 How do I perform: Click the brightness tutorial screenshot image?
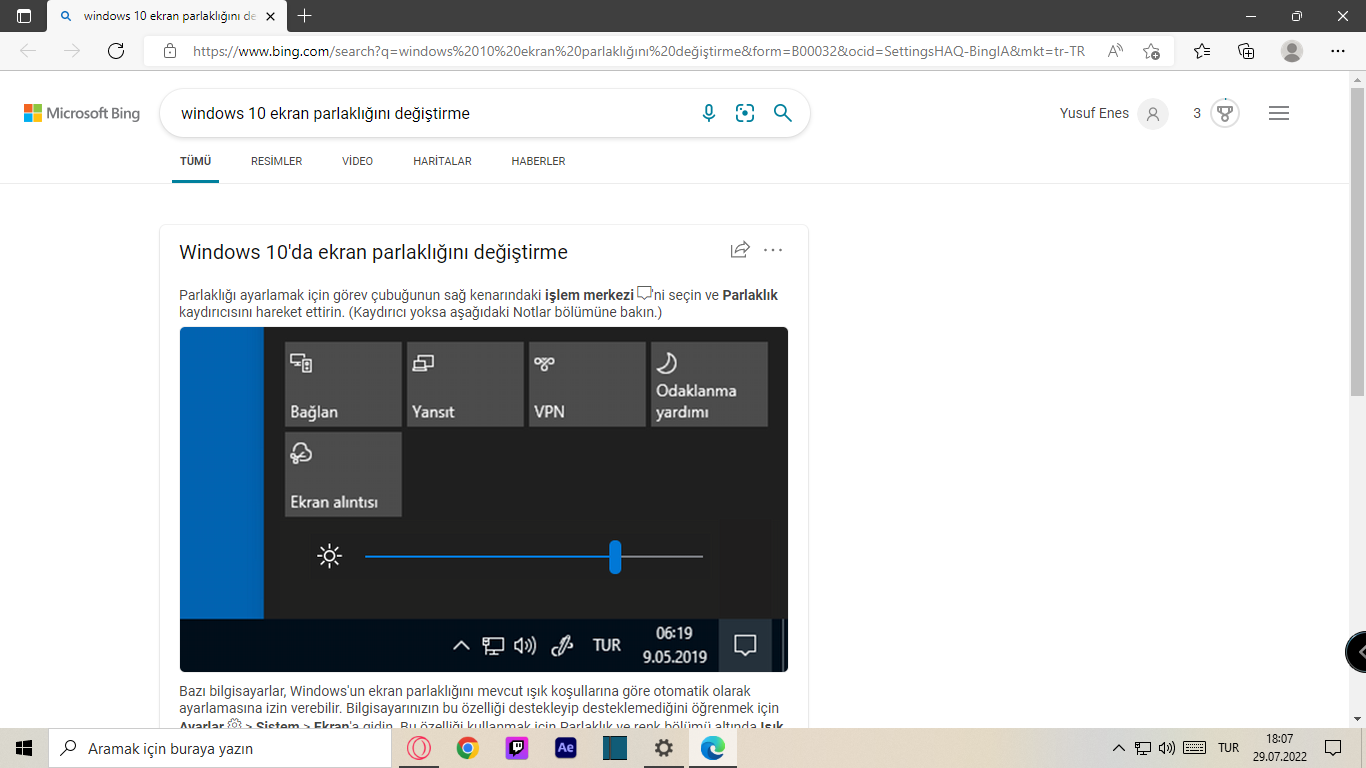pos(484,499)
